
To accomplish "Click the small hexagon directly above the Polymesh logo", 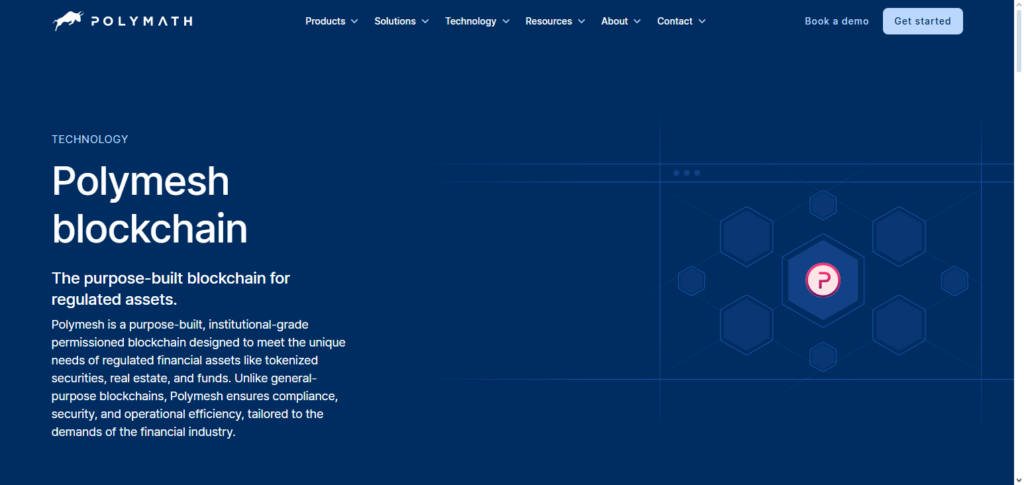I will [823, 206].
